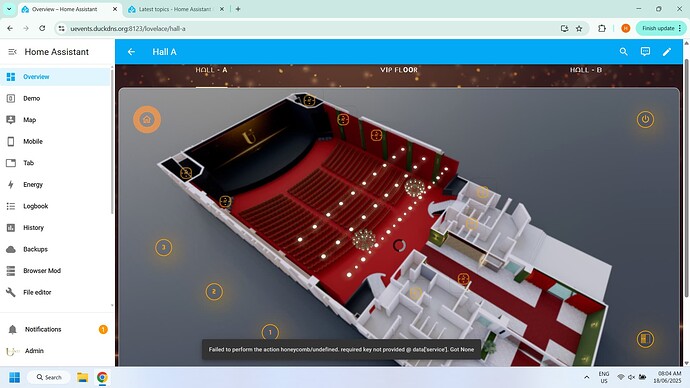Open the Mobile dashboard
This screenshot has width=690, height=388.
click(x=55, y=141)
